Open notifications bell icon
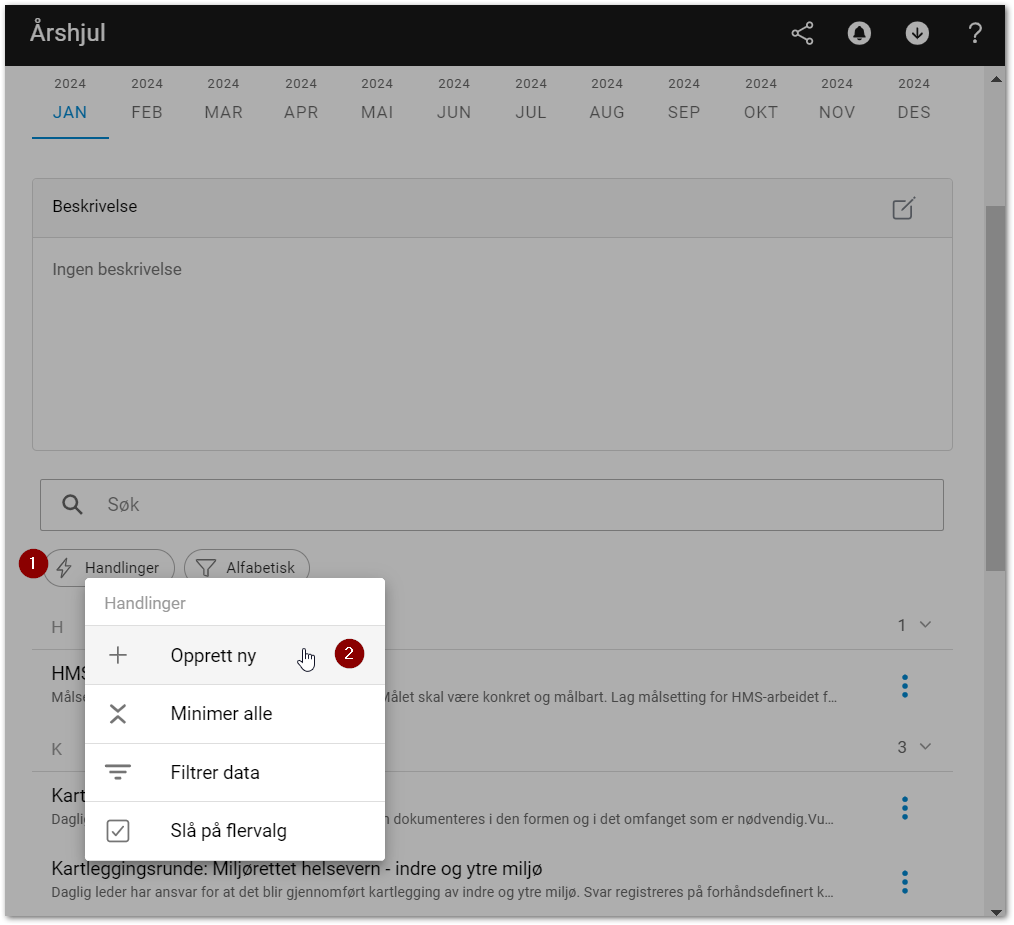Screen dimensions: 1014x925 coord(859,33)
